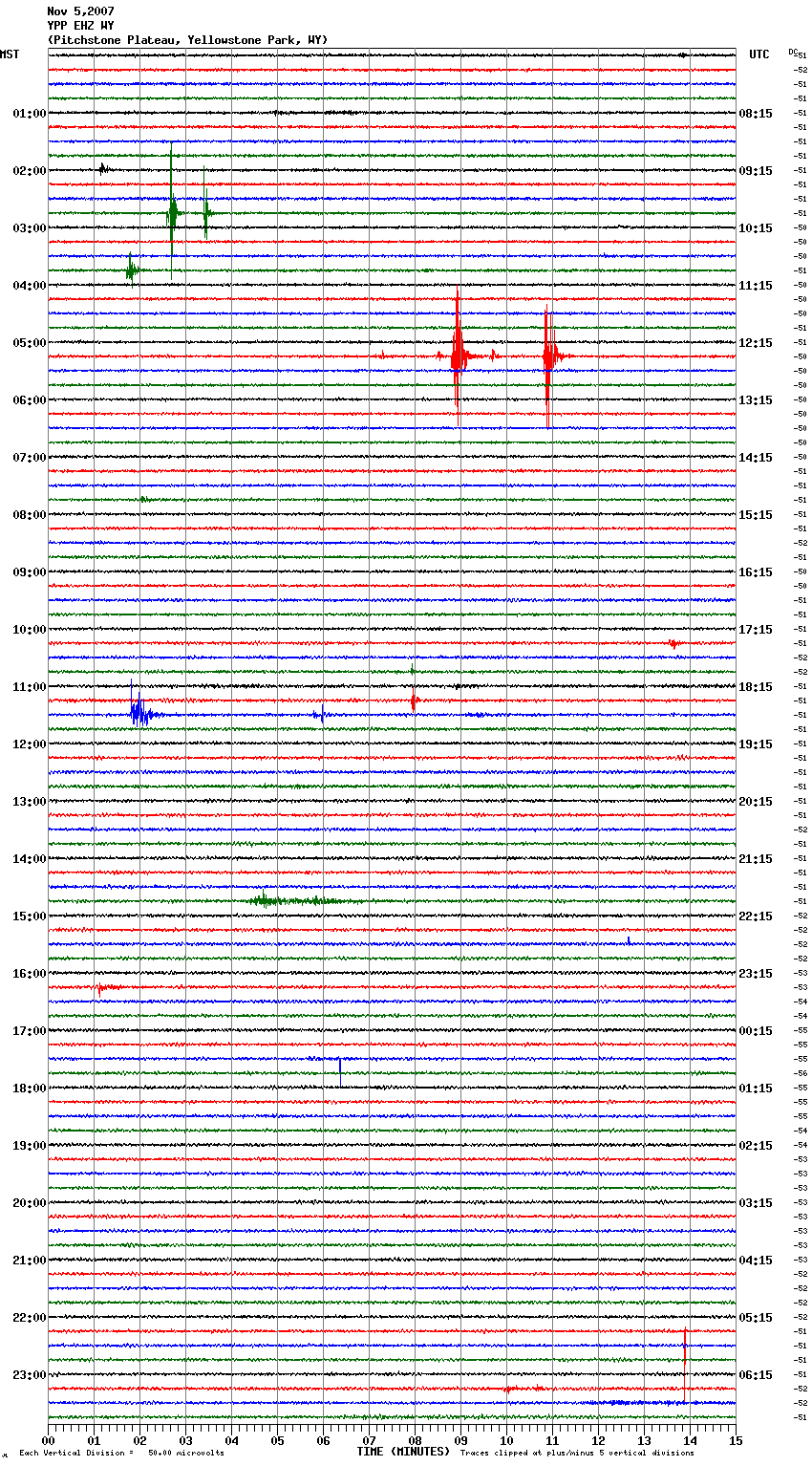Image resolution: width=812 pixels, height=1466 pixels.
Task: Select the '12:15' UTC time label
Action: (x=756, y=343)
